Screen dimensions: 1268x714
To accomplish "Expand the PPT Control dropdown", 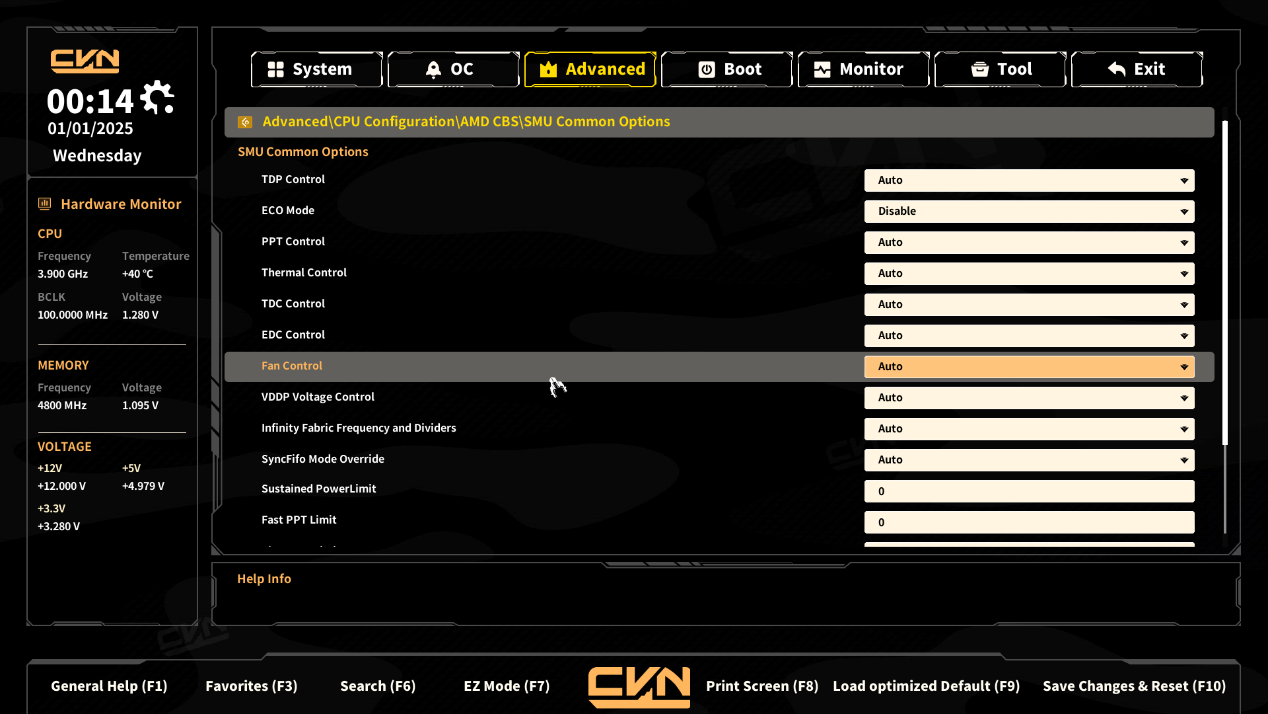I will coord(1029,243).
